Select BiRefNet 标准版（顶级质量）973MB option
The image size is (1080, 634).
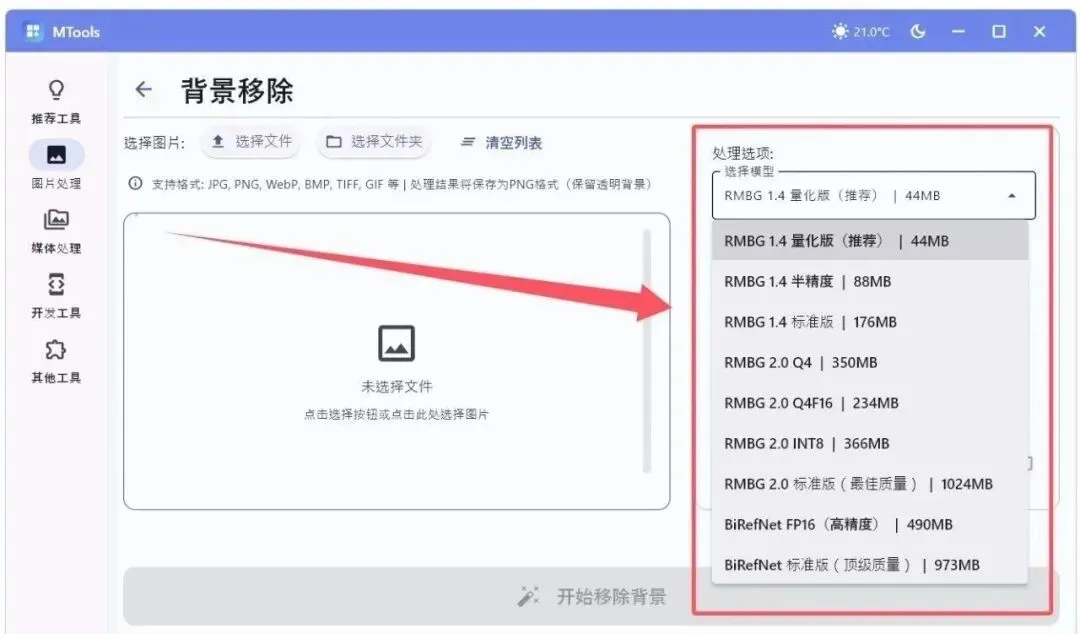[x=870, y=565]
